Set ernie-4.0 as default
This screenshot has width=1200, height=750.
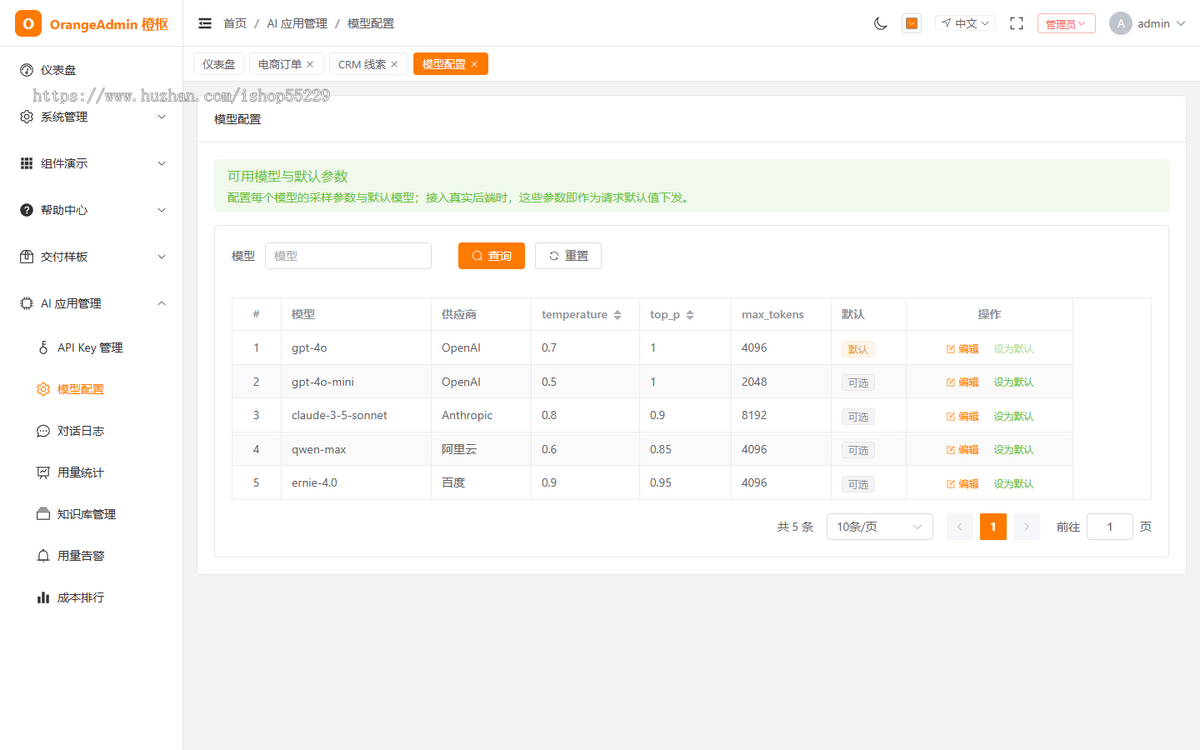1014,484
